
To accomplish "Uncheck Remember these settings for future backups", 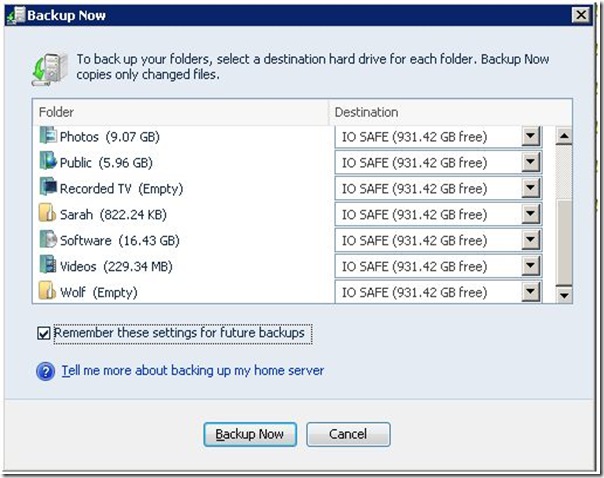I will coord(43,334).
